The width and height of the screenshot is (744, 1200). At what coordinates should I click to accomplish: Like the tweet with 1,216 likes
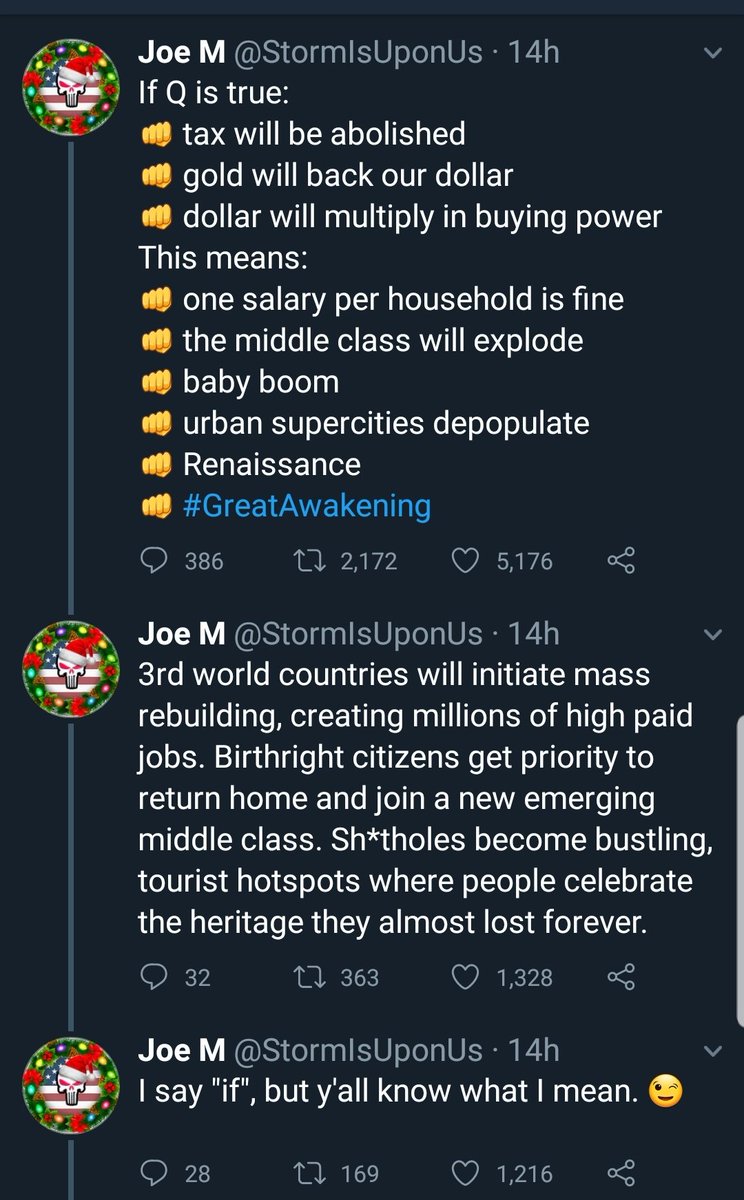(x=466, y=1172)
